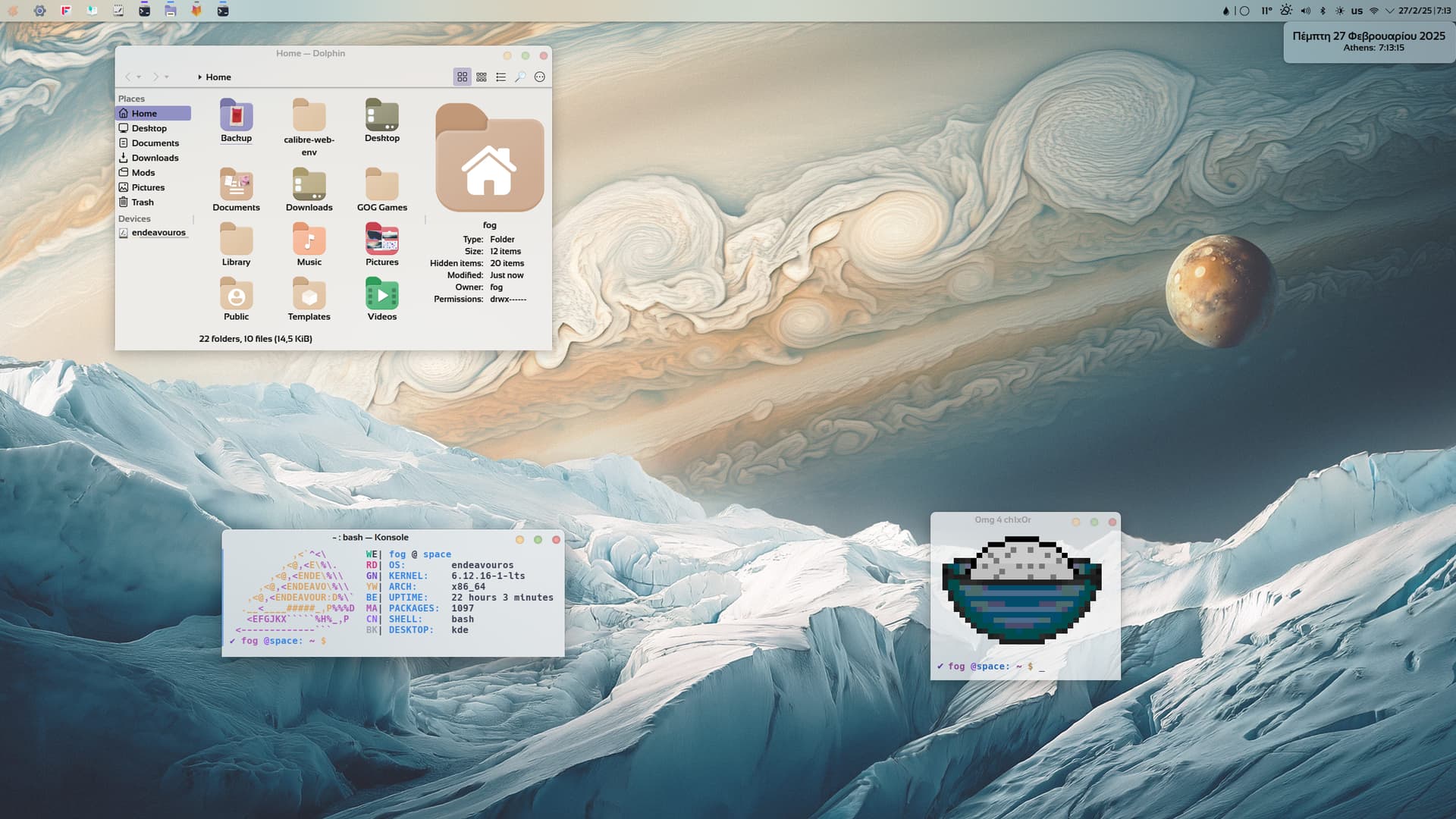Click the '20 items' hidden items value
Image resolution: width=1456 pixels, height=819 pixels.
point(507,263)
